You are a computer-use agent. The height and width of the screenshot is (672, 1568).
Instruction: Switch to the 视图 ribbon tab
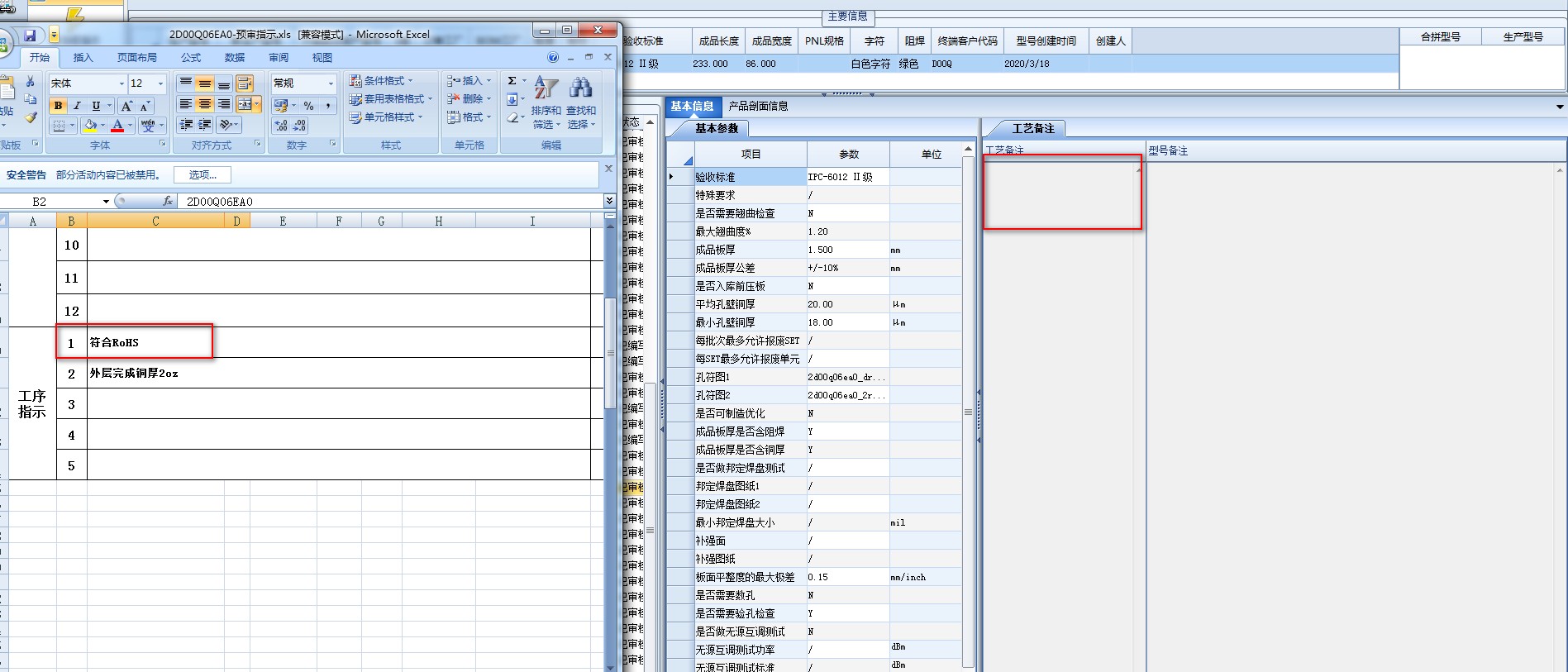click(x=322, y=58)
